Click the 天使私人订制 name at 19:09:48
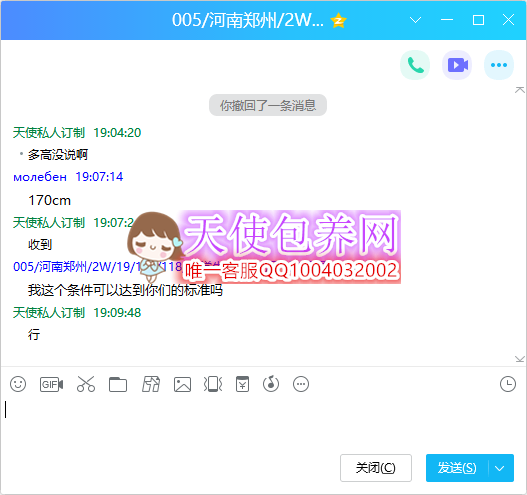This screenshot has height=495, width=527. click(x=49, y=313)
